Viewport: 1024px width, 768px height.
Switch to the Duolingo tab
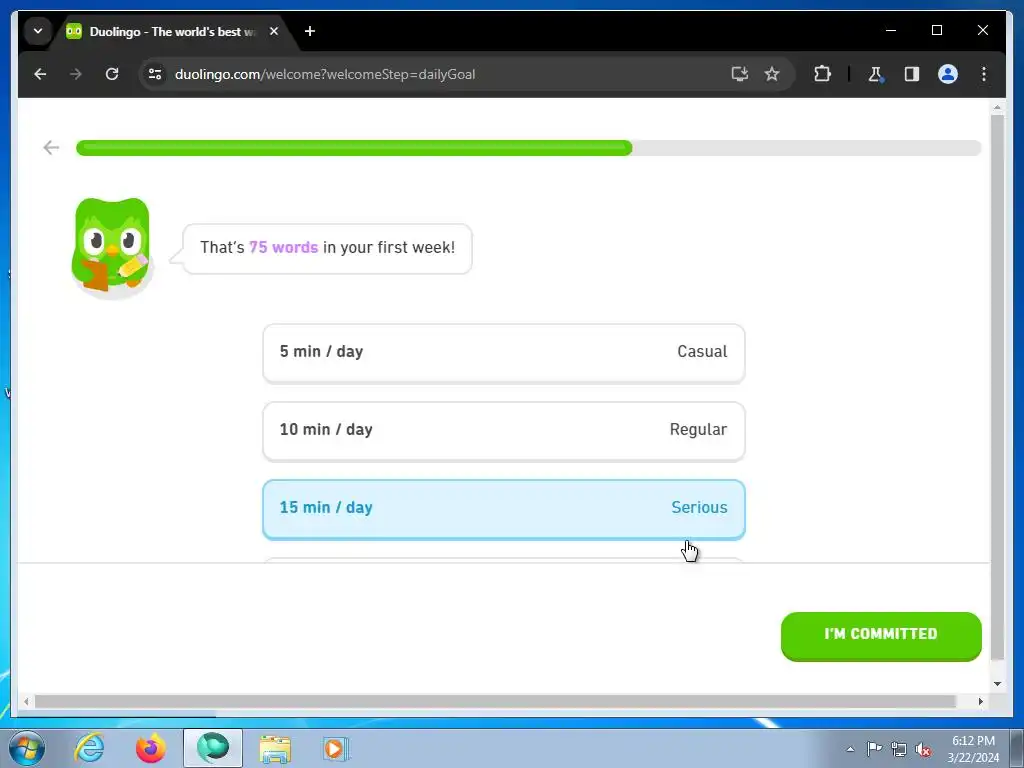171,31
